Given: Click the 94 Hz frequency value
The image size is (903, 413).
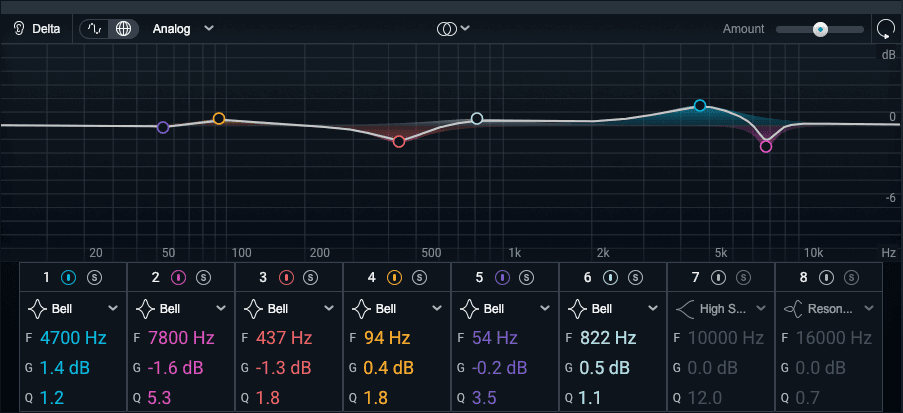Looking at the screenshot, I should click(387, 338).
